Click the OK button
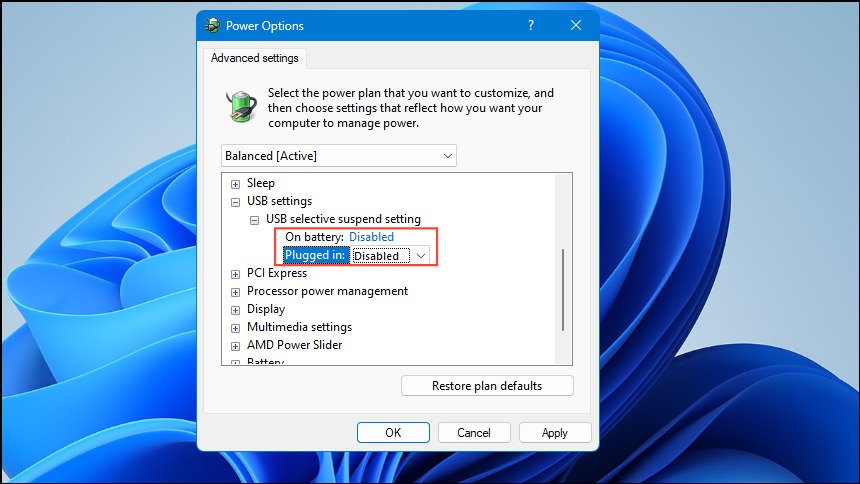The height and width of the screenshot is (484, 860). pyautogui.click(x=393, y=432)
